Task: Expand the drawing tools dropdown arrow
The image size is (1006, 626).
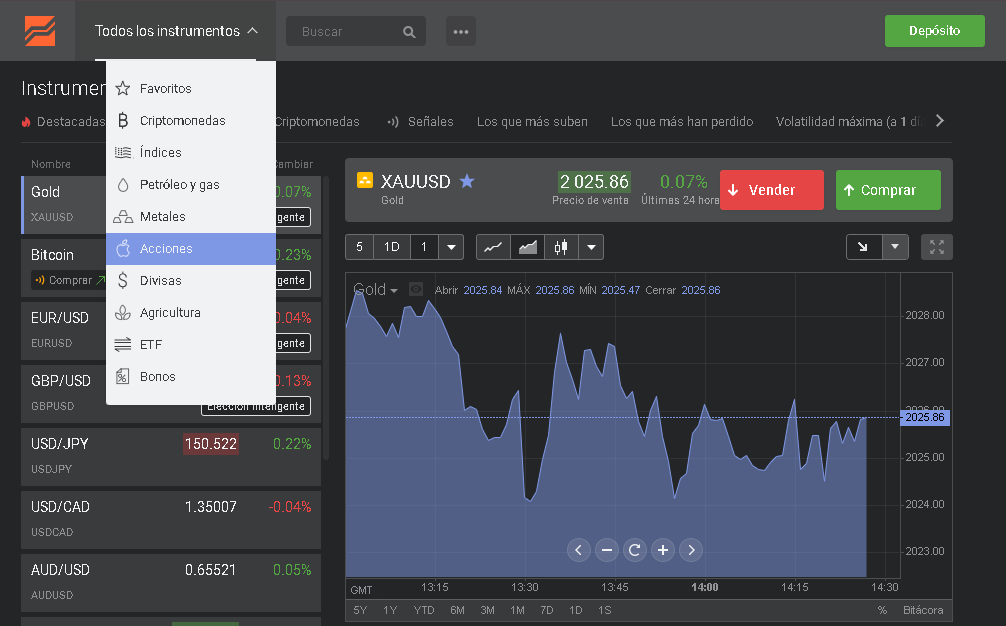Action: coord(895,247)
